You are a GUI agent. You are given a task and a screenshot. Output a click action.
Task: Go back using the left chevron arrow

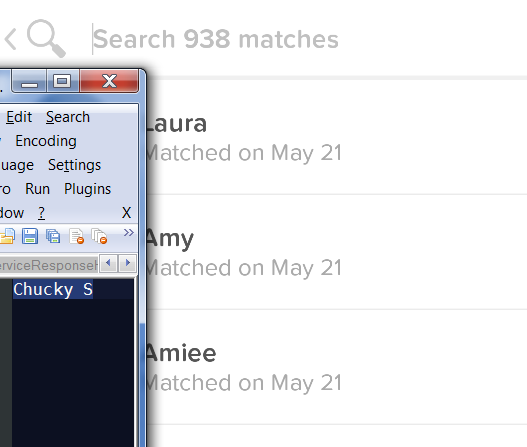(x=11, y=39)
